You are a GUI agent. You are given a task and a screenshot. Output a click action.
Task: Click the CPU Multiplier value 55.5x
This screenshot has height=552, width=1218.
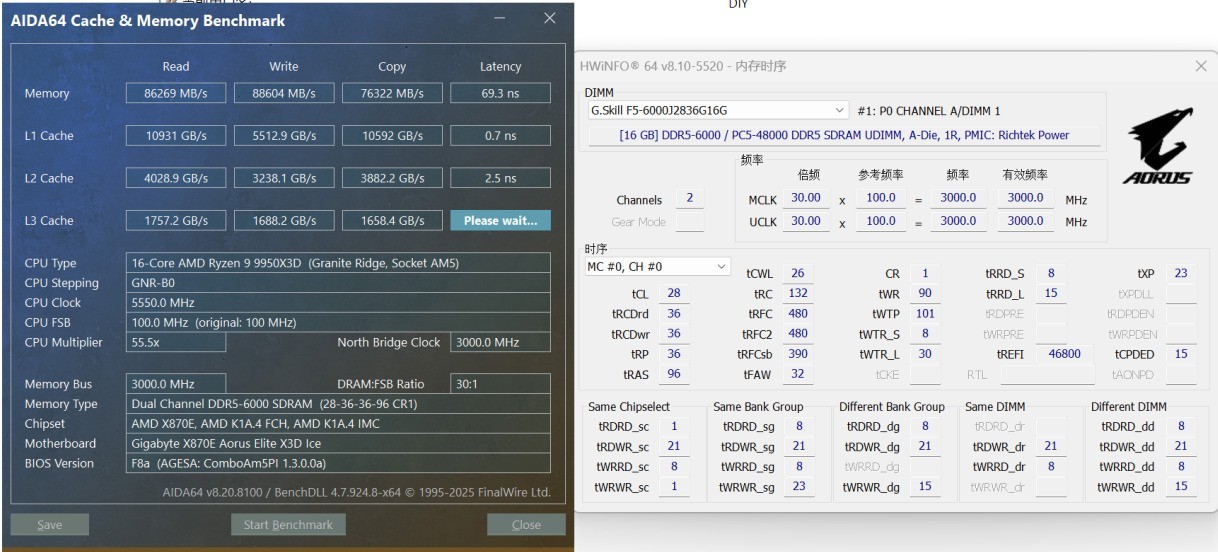[177, 342]
